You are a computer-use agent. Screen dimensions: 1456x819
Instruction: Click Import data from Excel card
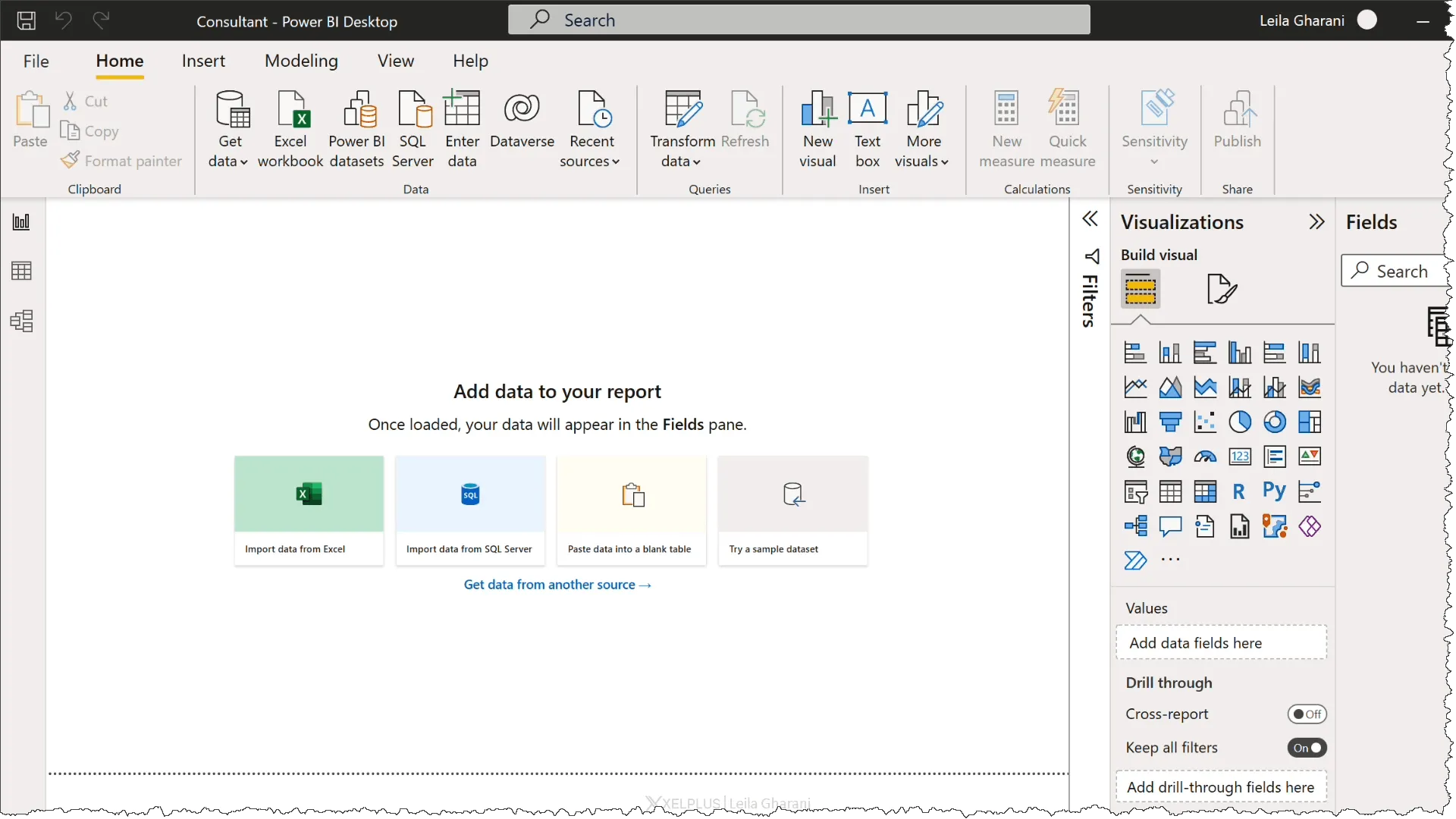(309, 510)
